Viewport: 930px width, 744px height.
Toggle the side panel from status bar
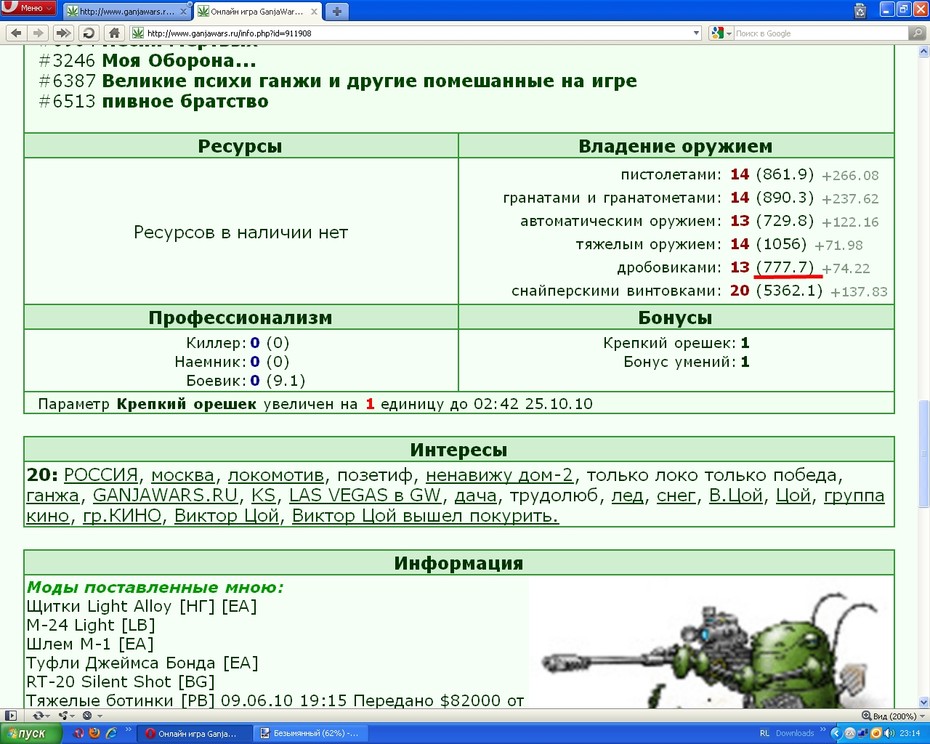tap(10, 716)
